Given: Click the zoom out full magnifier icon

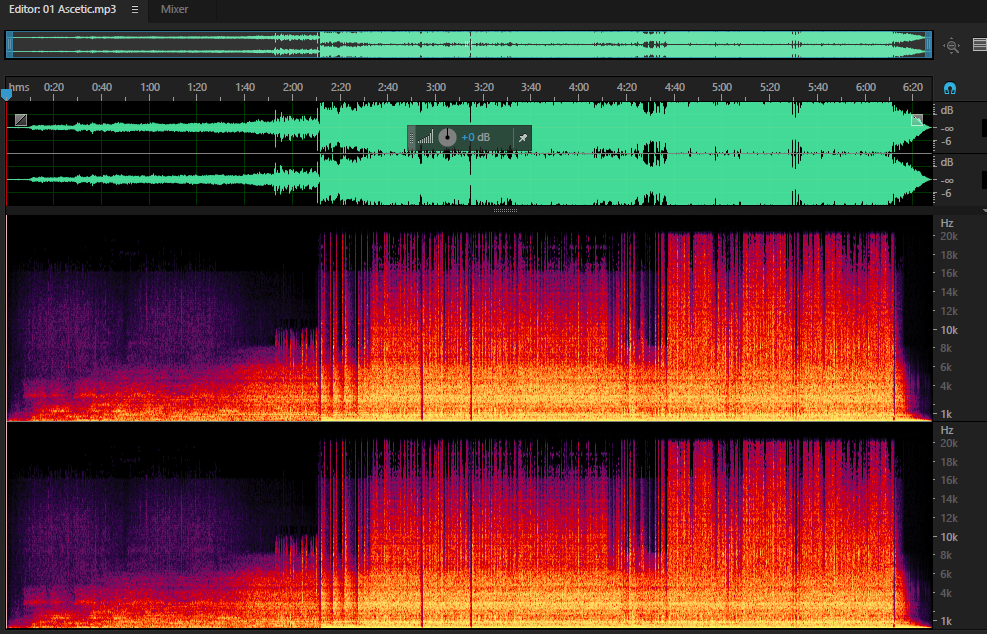Looking at the screenshot, I should 952,45.
